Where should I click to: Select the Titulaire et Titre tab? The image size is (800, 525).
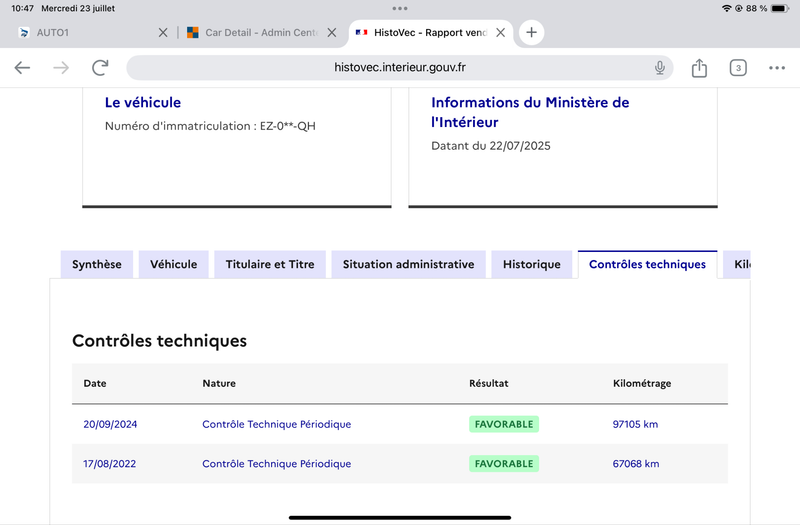tap(270, 265)
